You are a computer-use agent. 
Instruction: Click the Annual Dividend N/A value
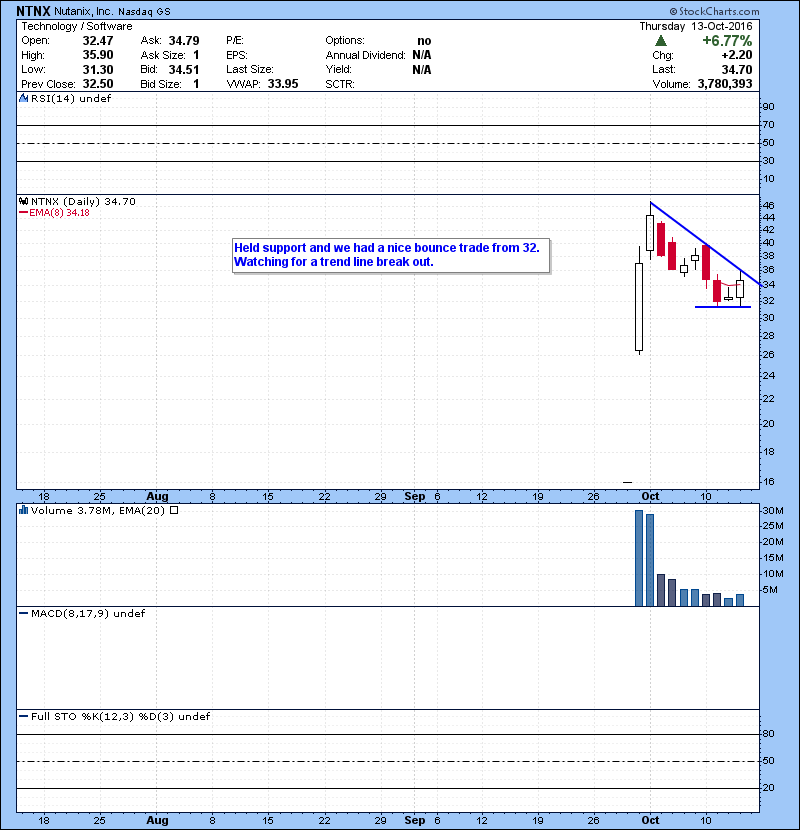[422, 55]
